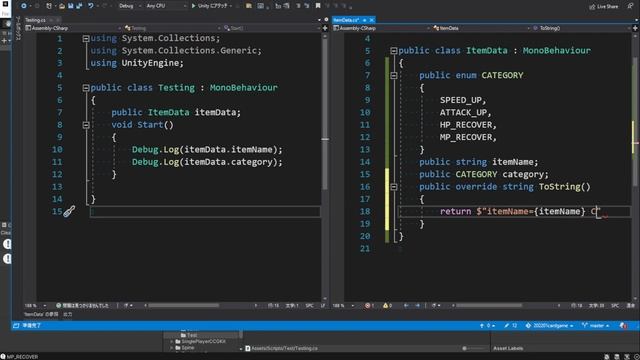The height and width of the screenshot is (360, 640).
Task: Click split editor plus icon in right pane
Action: [635, 28]
